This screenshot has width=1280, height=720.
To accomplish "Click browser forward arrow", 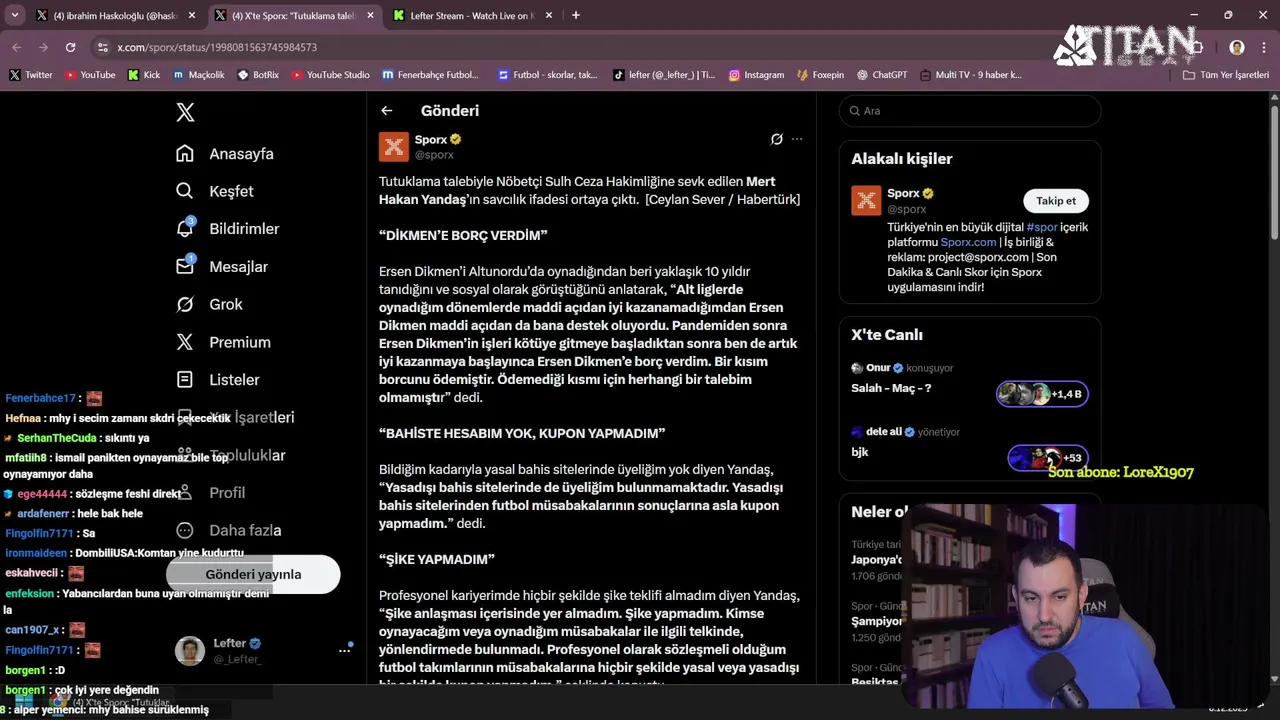I will [x=43, y=47].
